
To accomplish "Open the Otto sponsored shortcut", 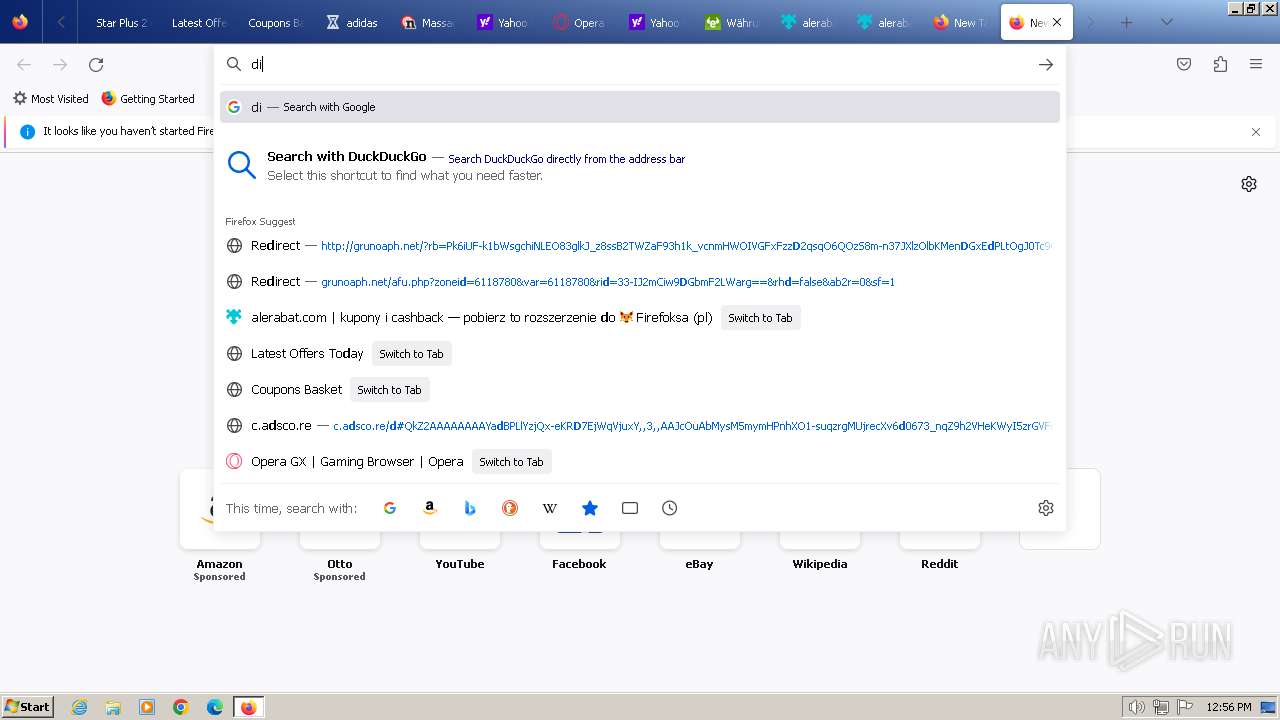I will coord(340,525).
